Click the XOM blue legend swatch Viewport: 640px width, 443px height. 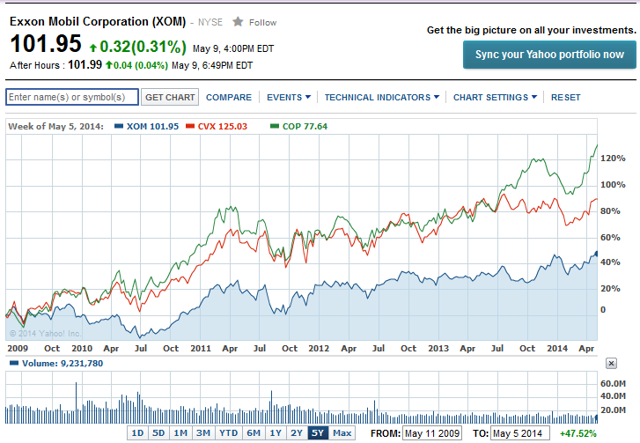119,126
